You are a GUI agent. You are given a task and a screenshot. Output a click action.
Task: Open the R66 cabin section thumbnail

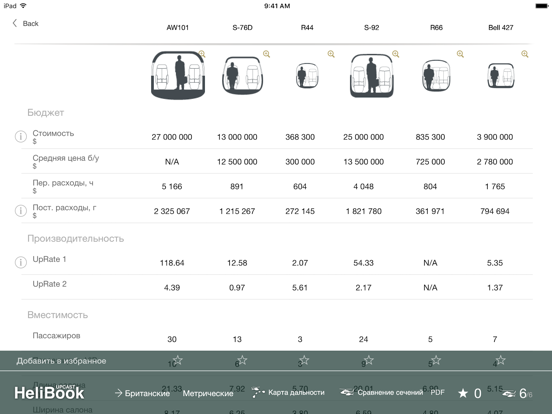click(x=436, y=75)
